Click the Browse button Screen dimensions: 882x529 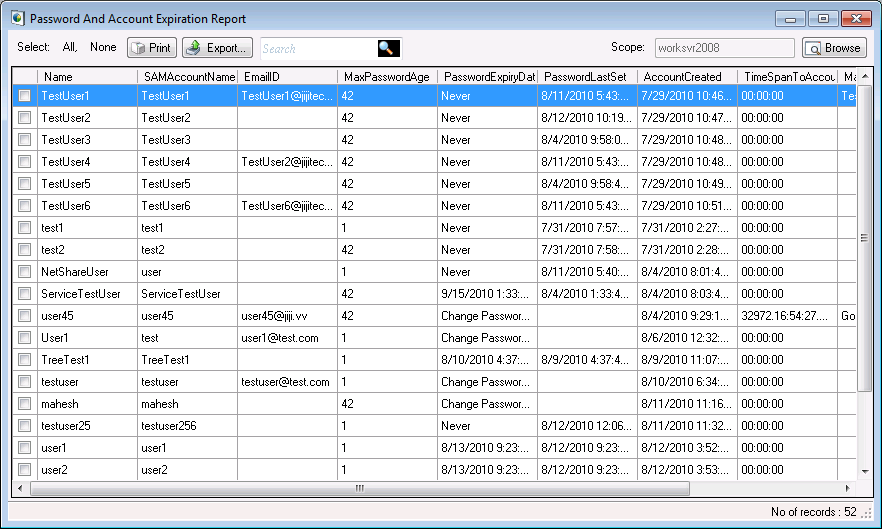coord(834,48)
